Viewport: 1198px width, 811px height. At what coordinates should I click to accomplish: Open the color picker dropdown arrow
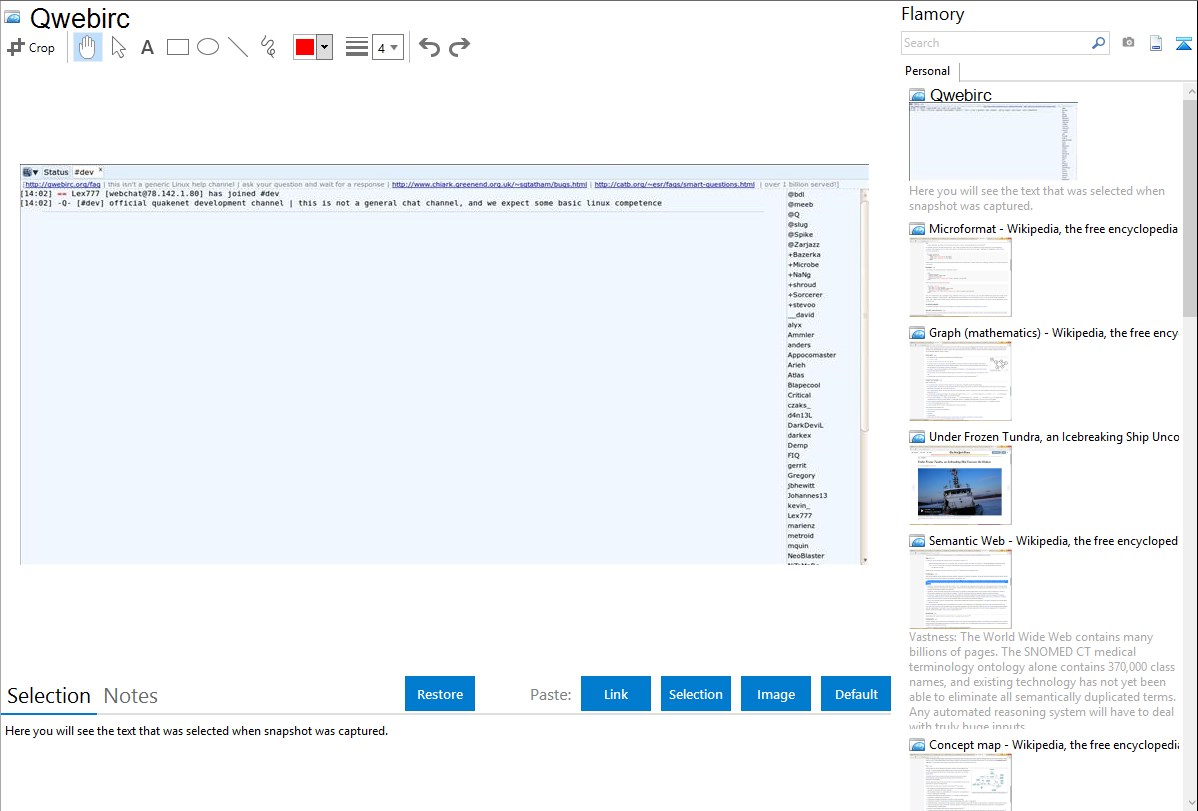coord(324,47)
